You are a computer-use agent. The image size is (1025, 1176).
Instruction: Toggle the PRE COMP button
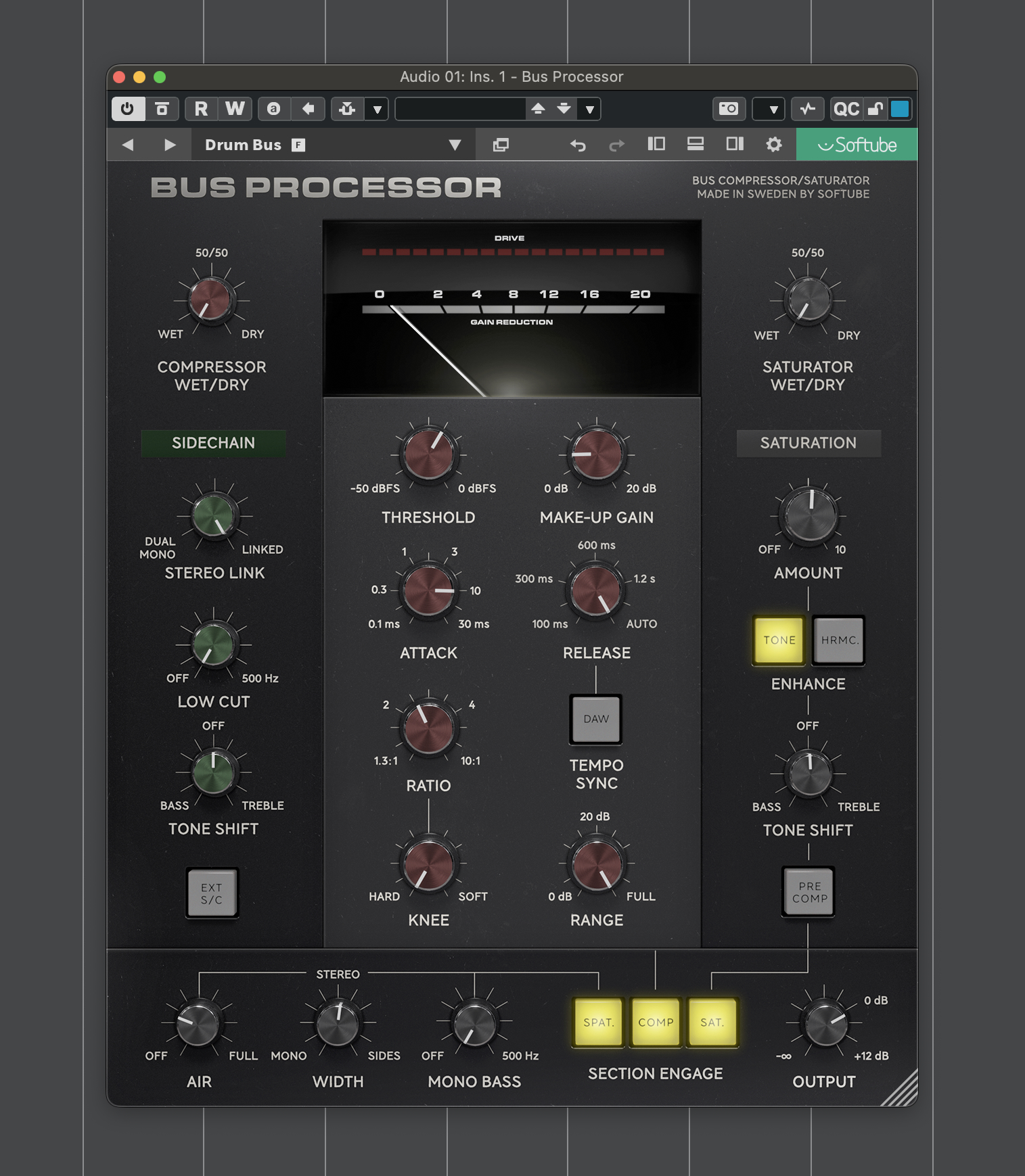809,892
